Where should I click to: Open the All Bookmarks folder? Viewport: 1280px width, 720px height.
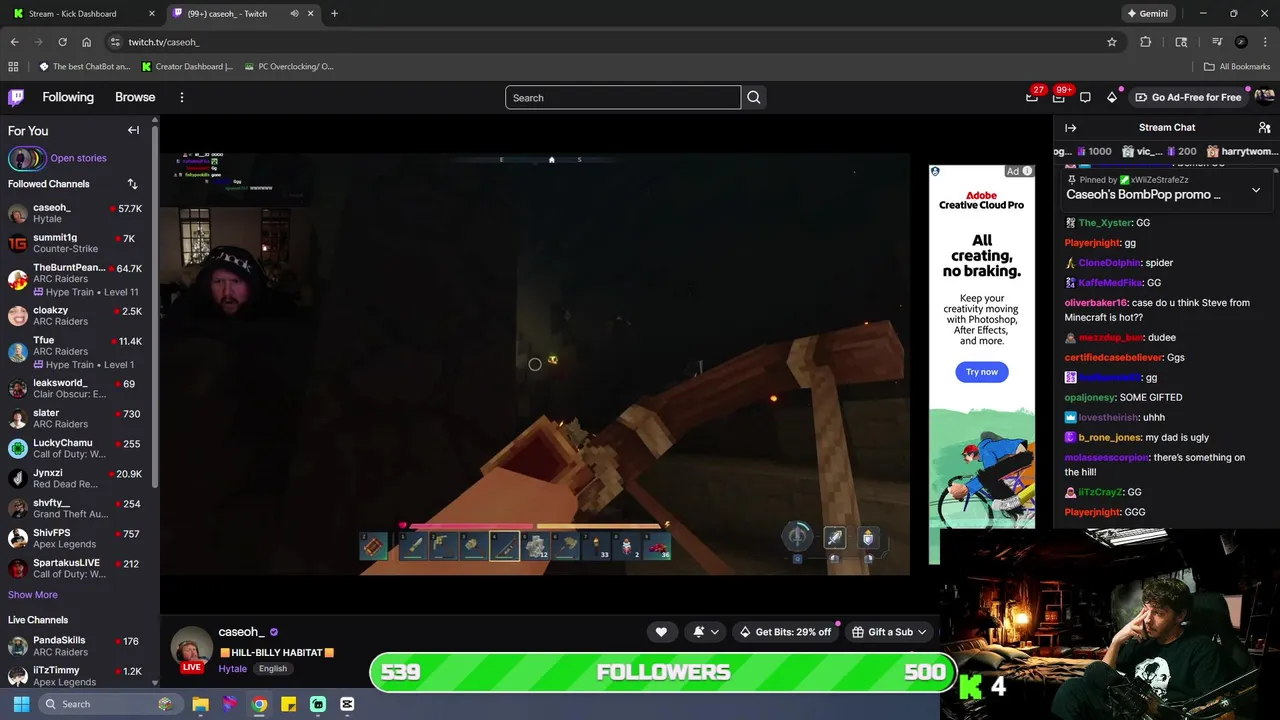(x=1237, y=67)
